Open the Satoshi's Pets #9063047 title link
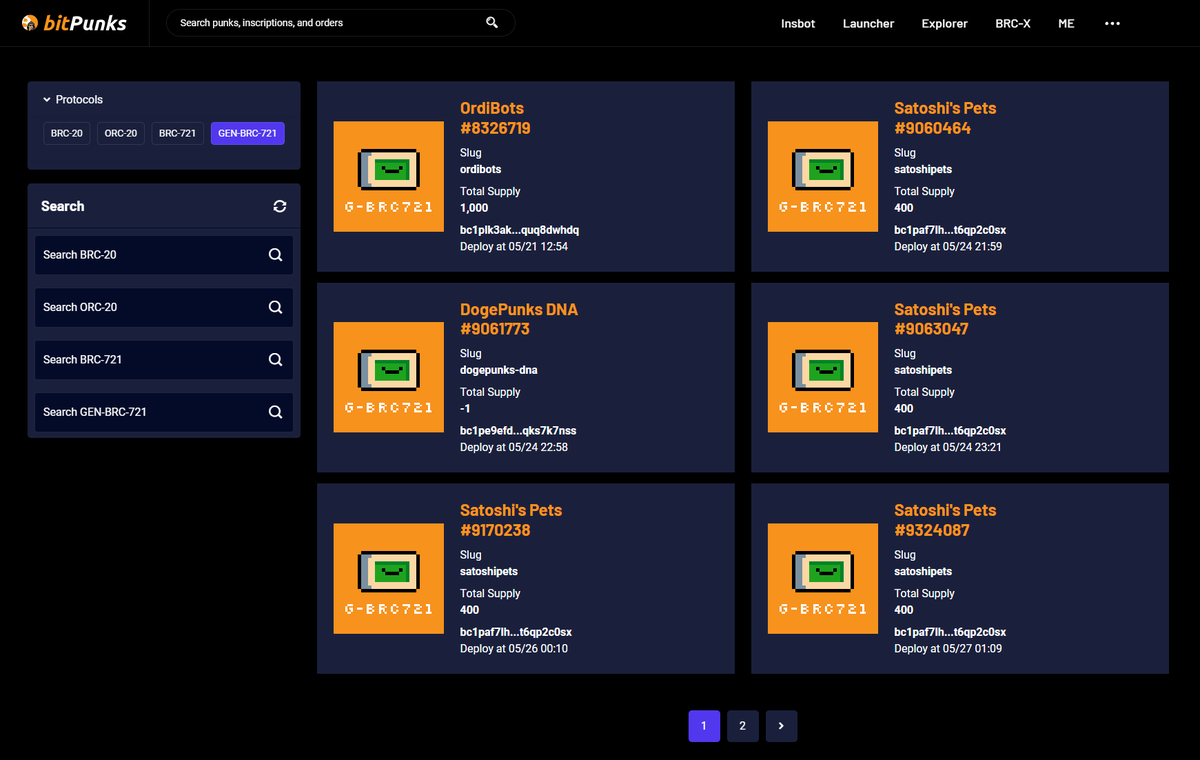Viewport: 1200px width, 760px height. tap(945, 319)
